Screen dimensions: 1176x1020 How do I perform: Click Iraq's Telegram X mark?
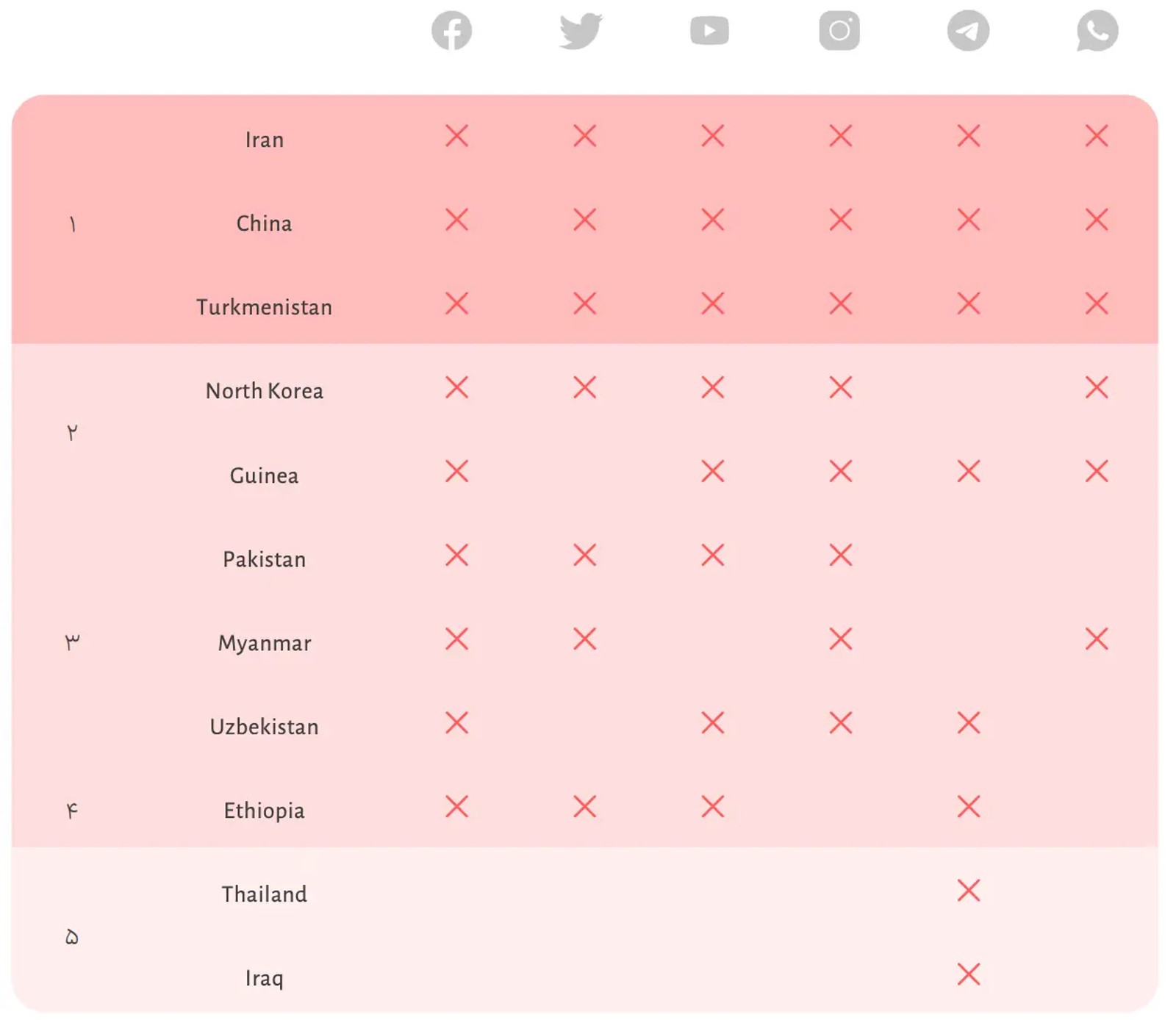[x=969, y=974]
